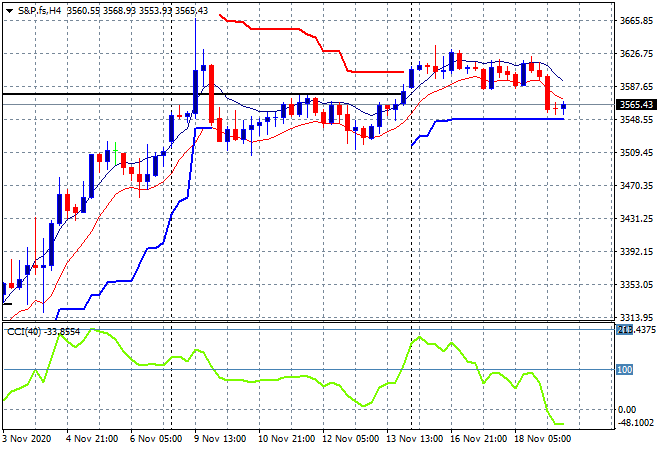Click the 10 Nov 21:00 time label
The width and height of the screenshot is (660, 450).
(286, 439)
